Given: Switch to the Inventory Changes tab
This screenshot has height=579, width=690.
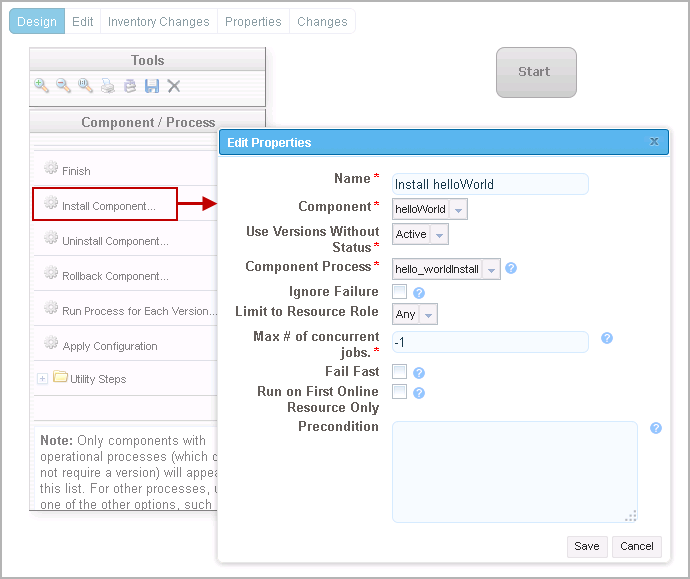Looking at the screenshot, I should coord(158,22).
